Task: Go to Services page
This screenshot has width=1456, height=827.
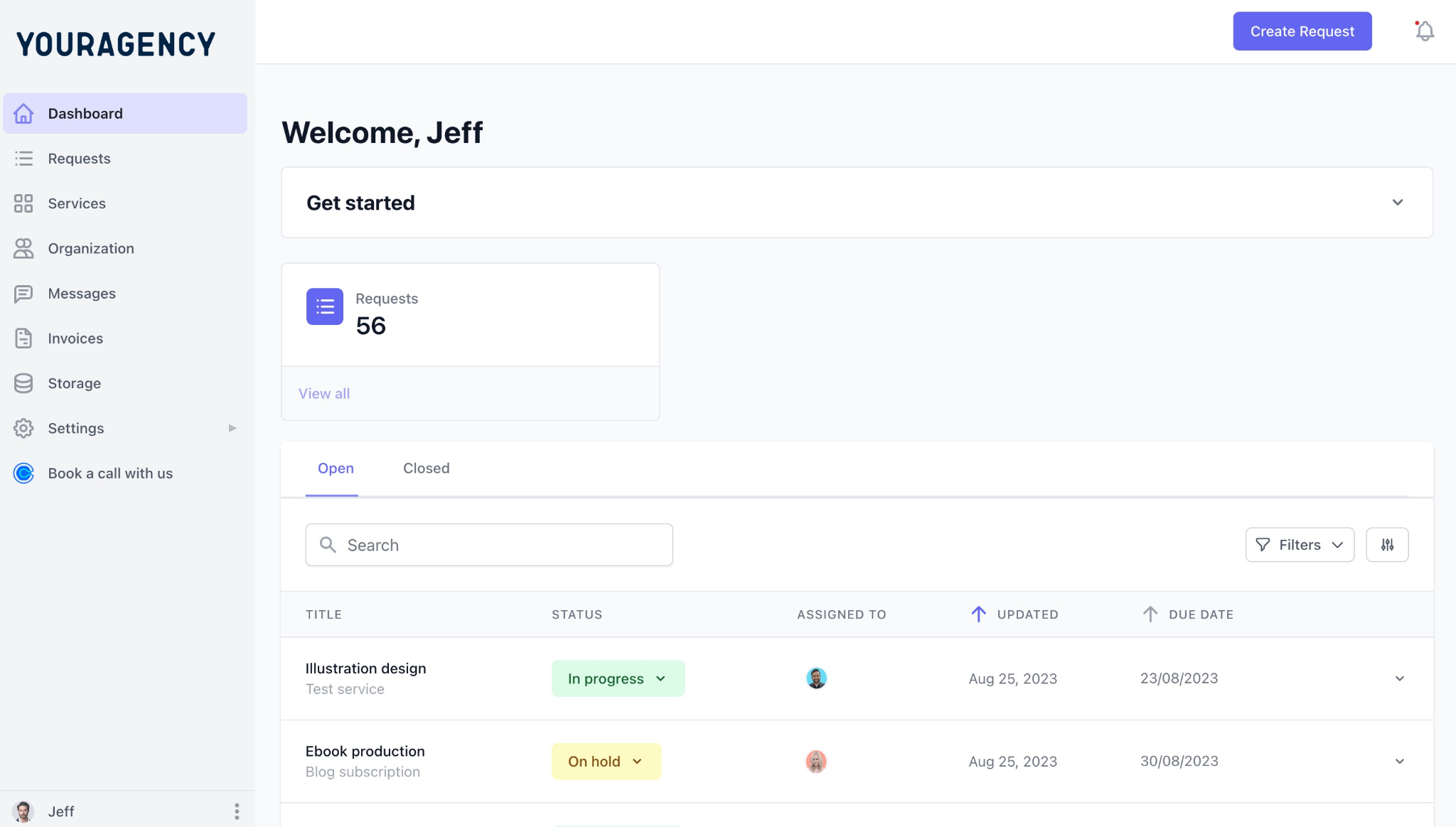Action: pos(77,203)
